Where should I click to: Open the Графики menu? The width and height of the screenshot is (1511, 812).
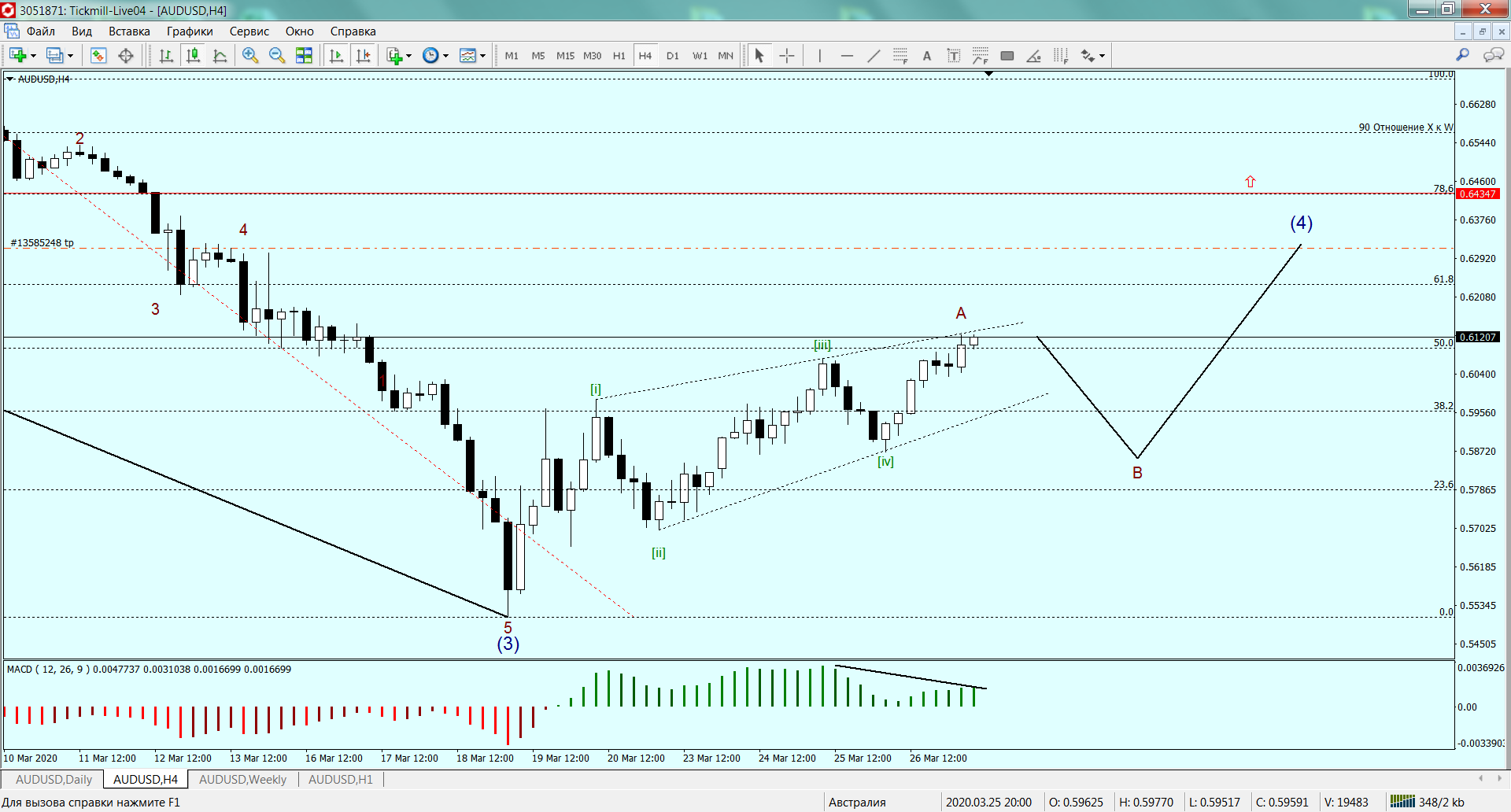[x=190, y=31]
